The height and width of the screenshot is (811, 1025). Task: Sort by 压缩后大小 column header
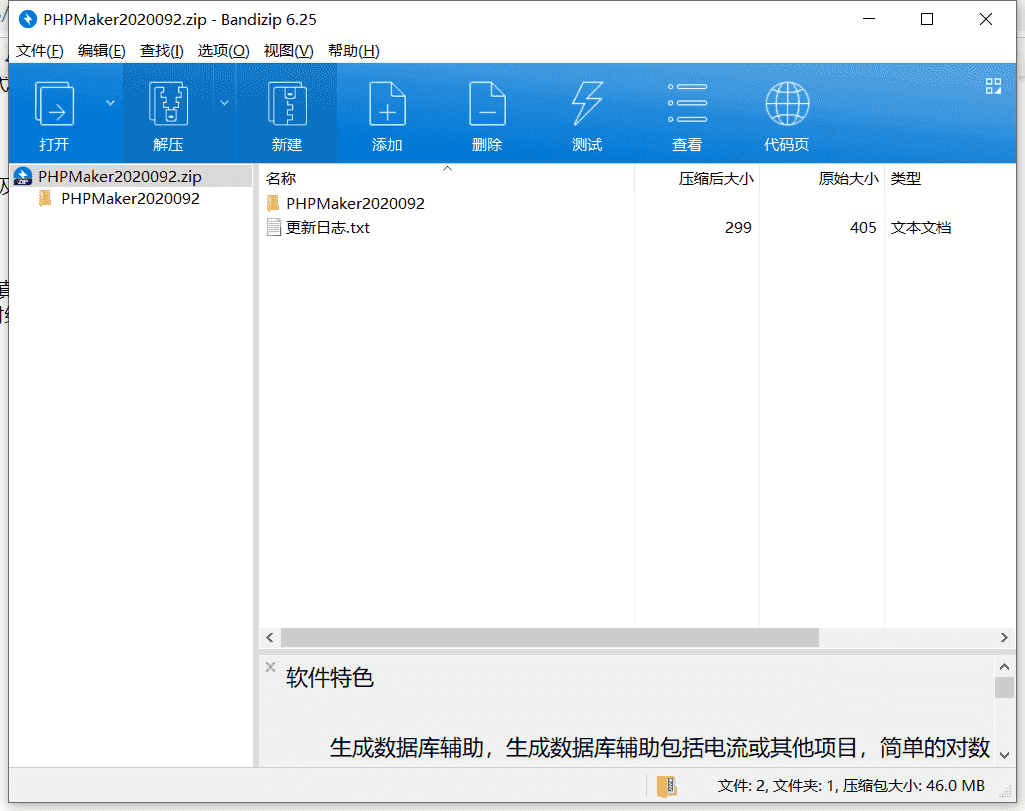tap(716, 178)
